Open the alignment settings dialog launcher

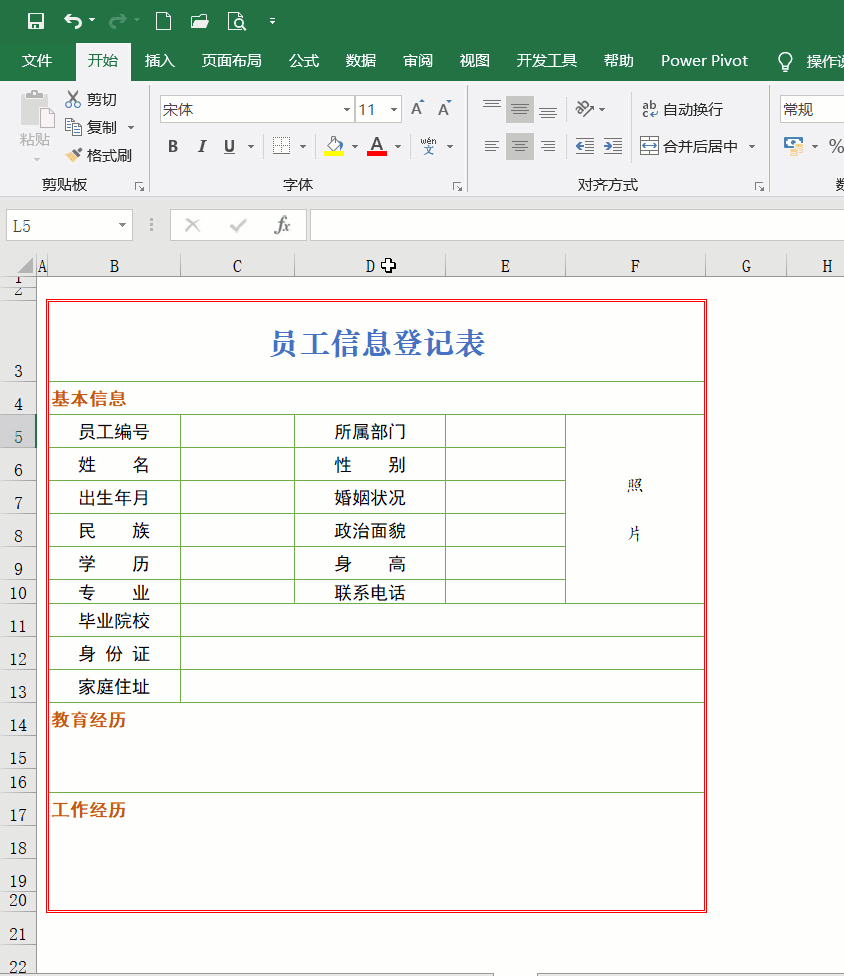coord(759,186)
